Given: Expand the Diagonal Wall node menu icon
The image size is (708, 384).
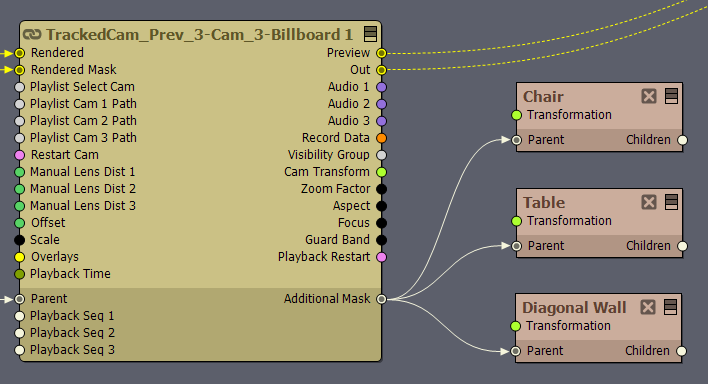Looking at the screenshot, I should tap(671, 307).
